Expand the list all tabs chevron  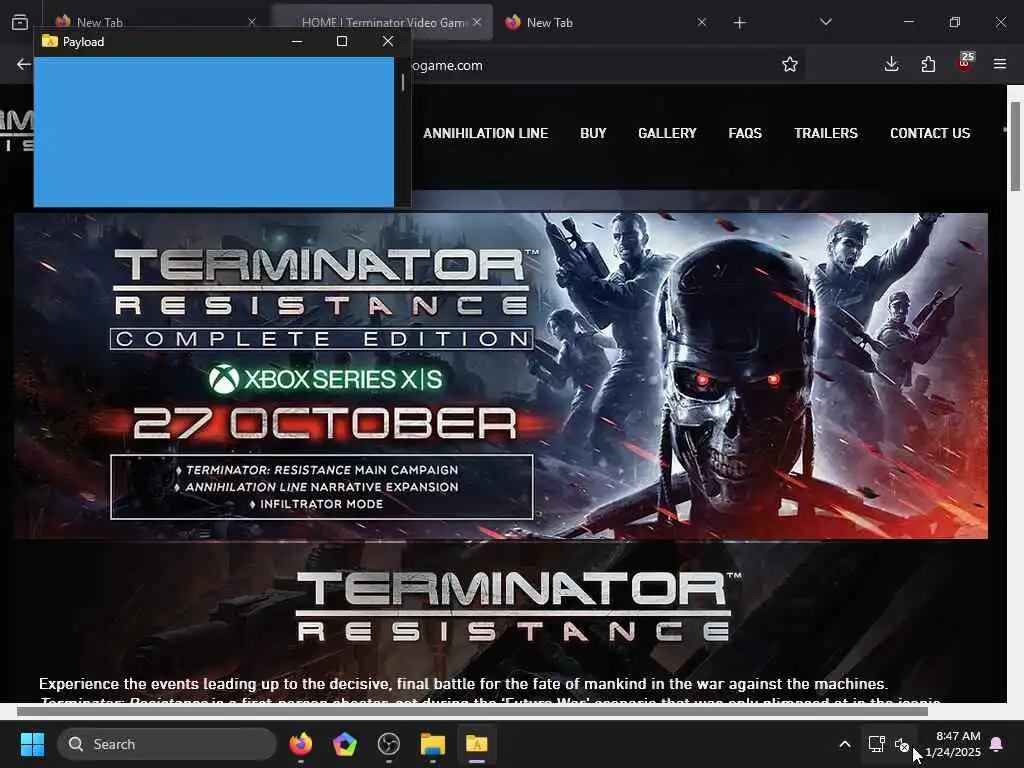825,22
